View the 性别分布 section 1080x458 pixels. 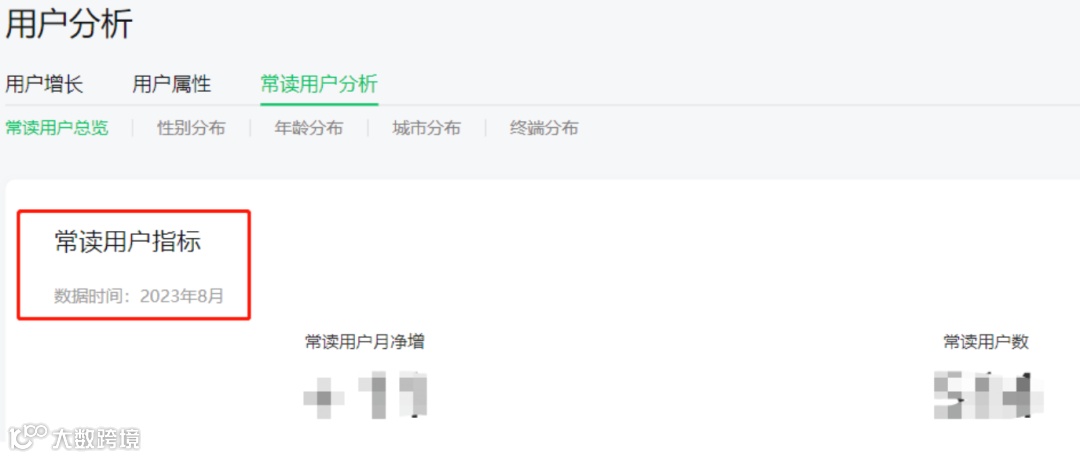(191, 128)
